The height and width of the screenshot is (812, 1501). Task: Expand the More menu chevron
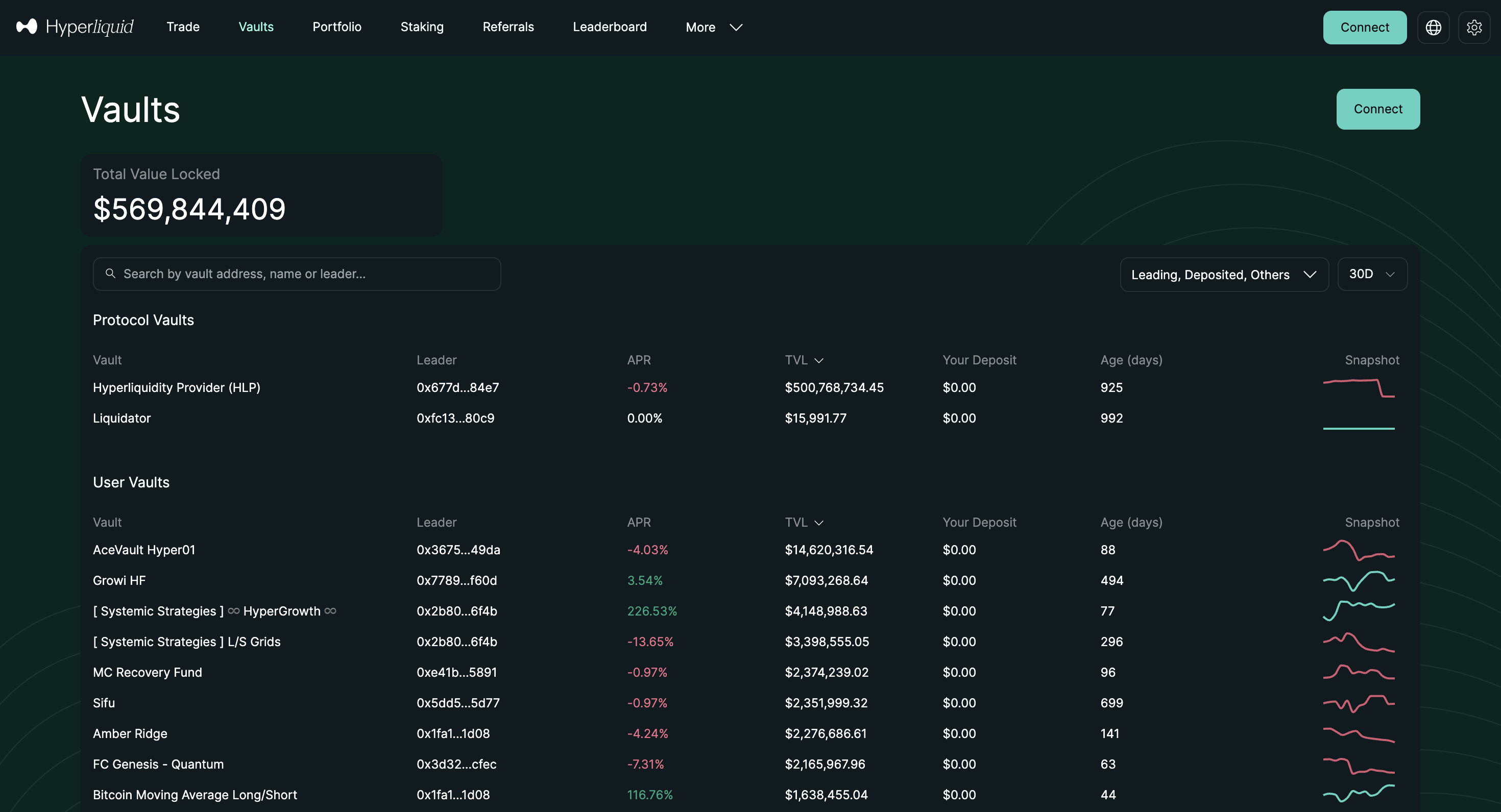[736, 28]
